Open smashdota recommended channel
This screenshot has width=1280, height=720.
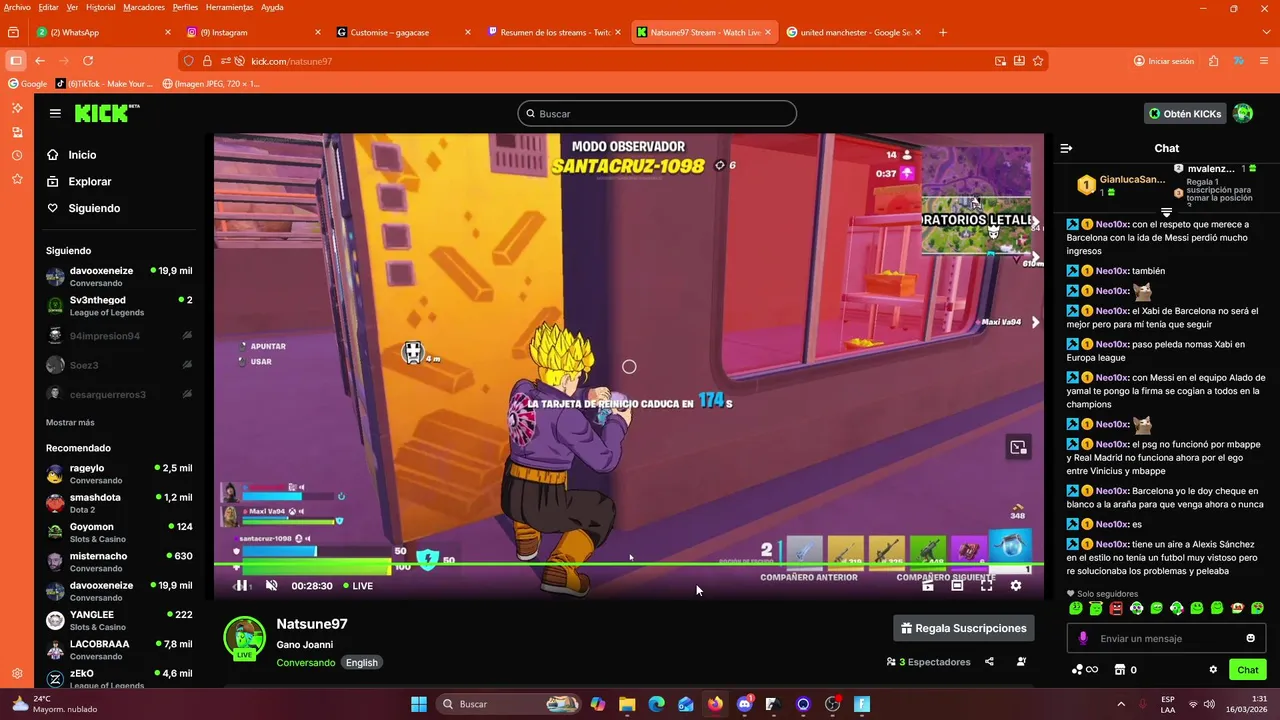point(119,503)
